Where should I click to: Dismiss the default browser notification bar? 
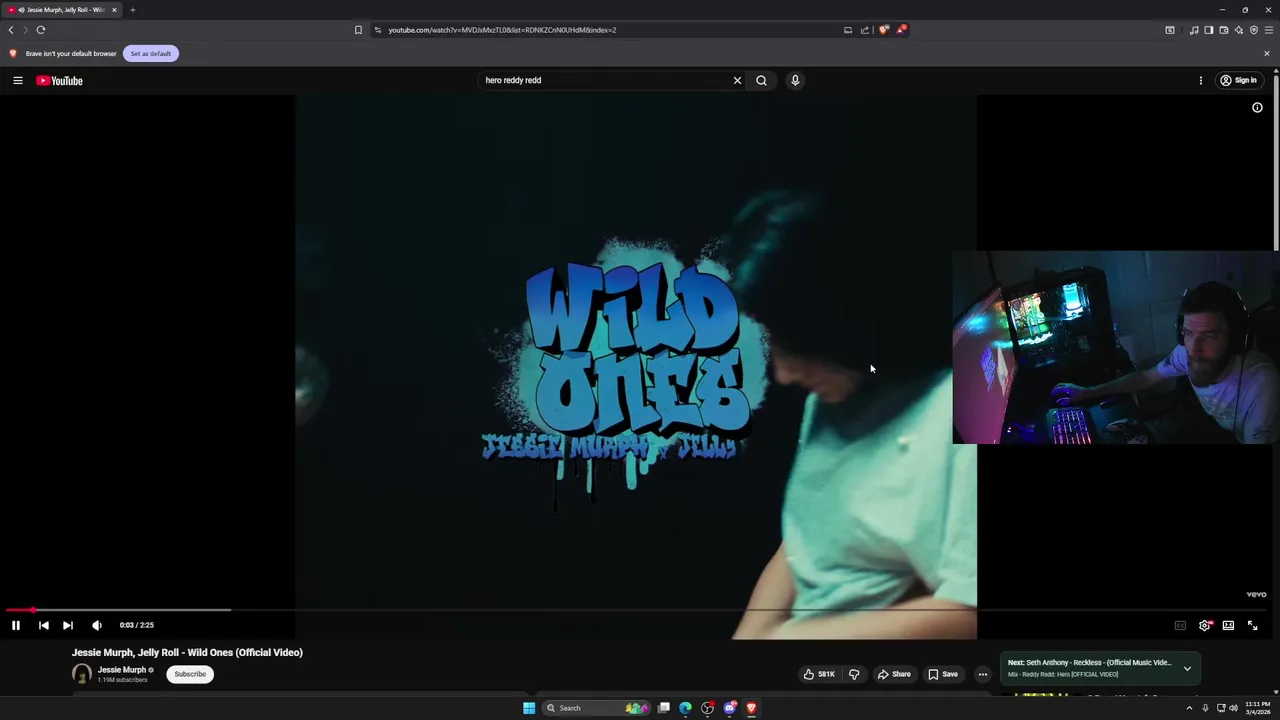1266,53
